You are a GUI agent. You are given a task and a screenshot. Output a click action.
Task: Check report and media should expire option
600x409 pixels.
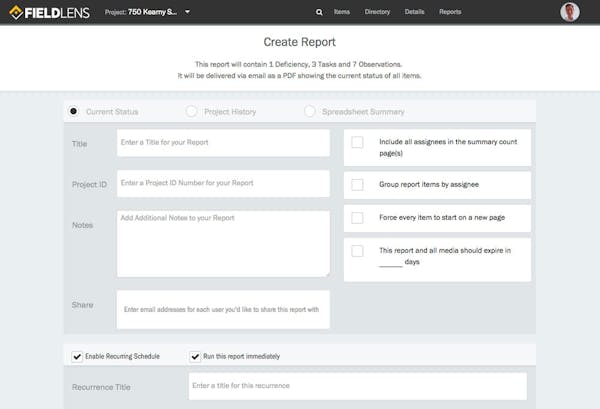pos(357,251)
